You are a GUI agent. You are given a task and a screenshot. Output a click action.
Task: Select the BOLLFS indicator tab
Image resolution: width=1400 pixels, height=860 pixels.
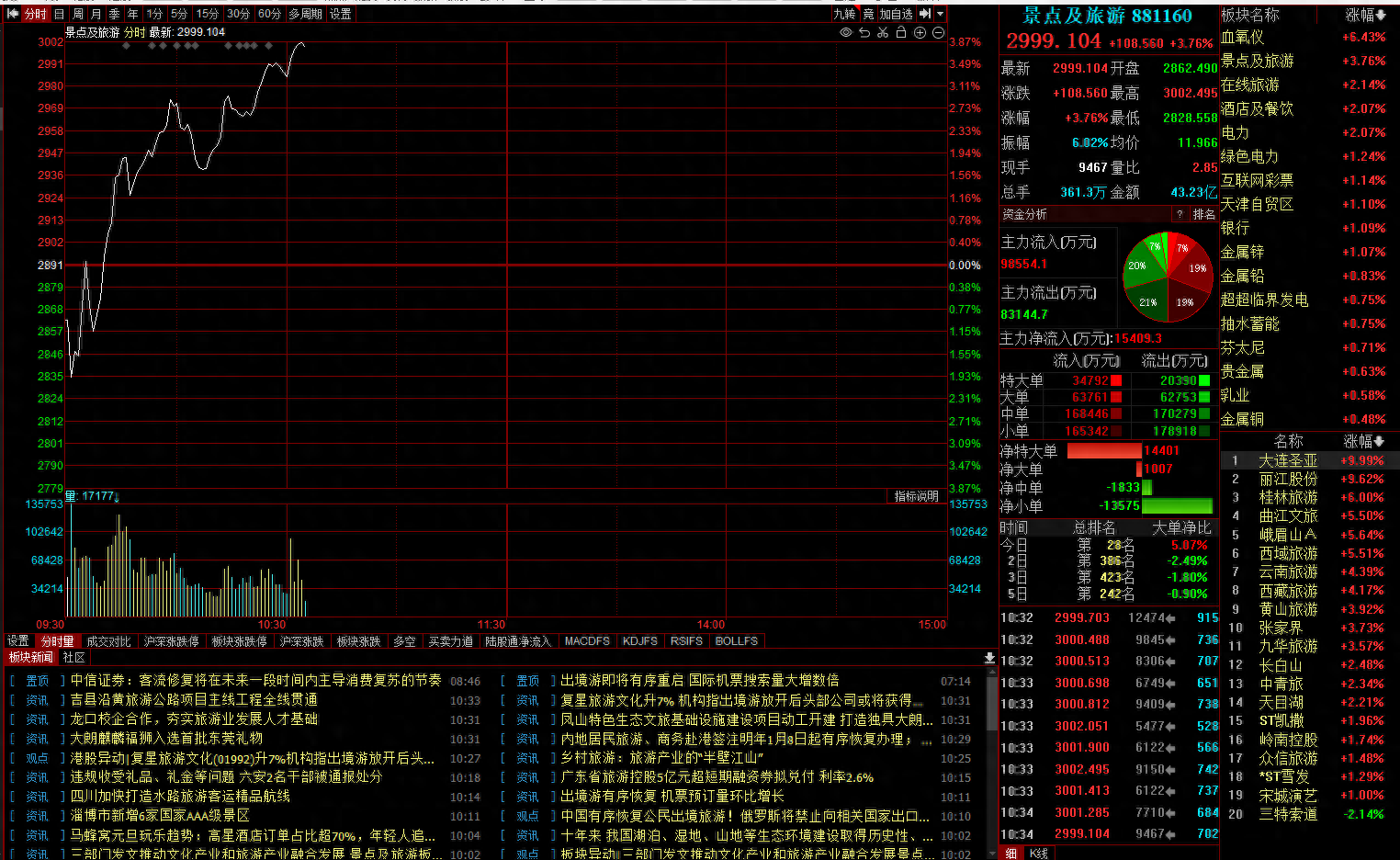(737, 641)
